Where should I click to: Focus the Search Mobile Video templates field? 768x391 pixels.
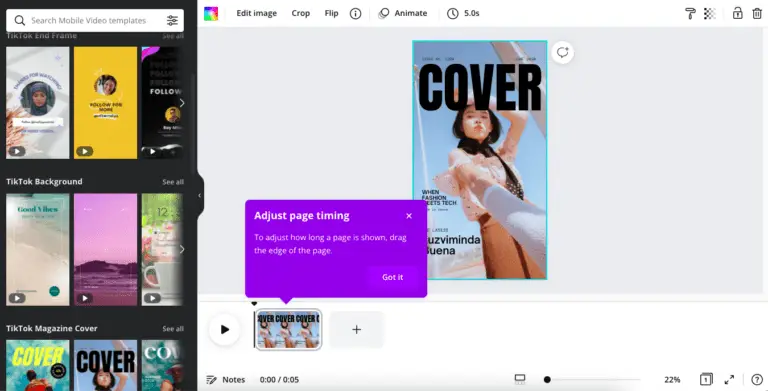95,20
